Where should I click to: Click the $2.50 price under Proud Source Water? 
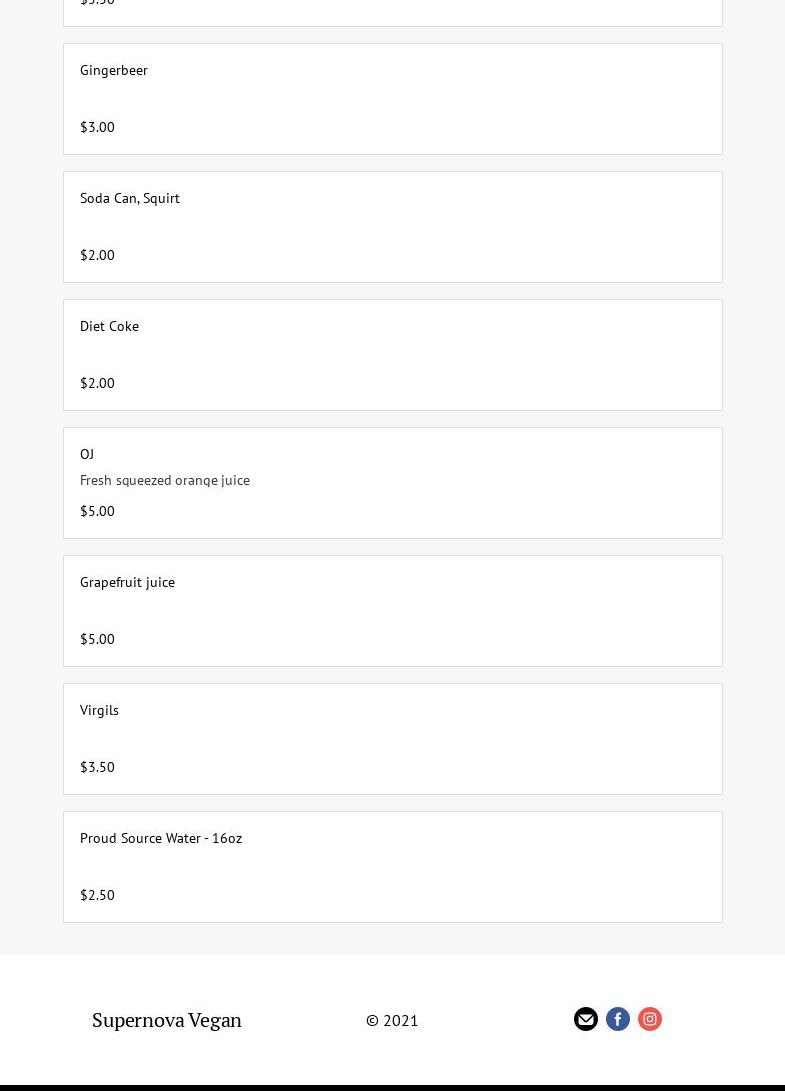coord(97,895)
